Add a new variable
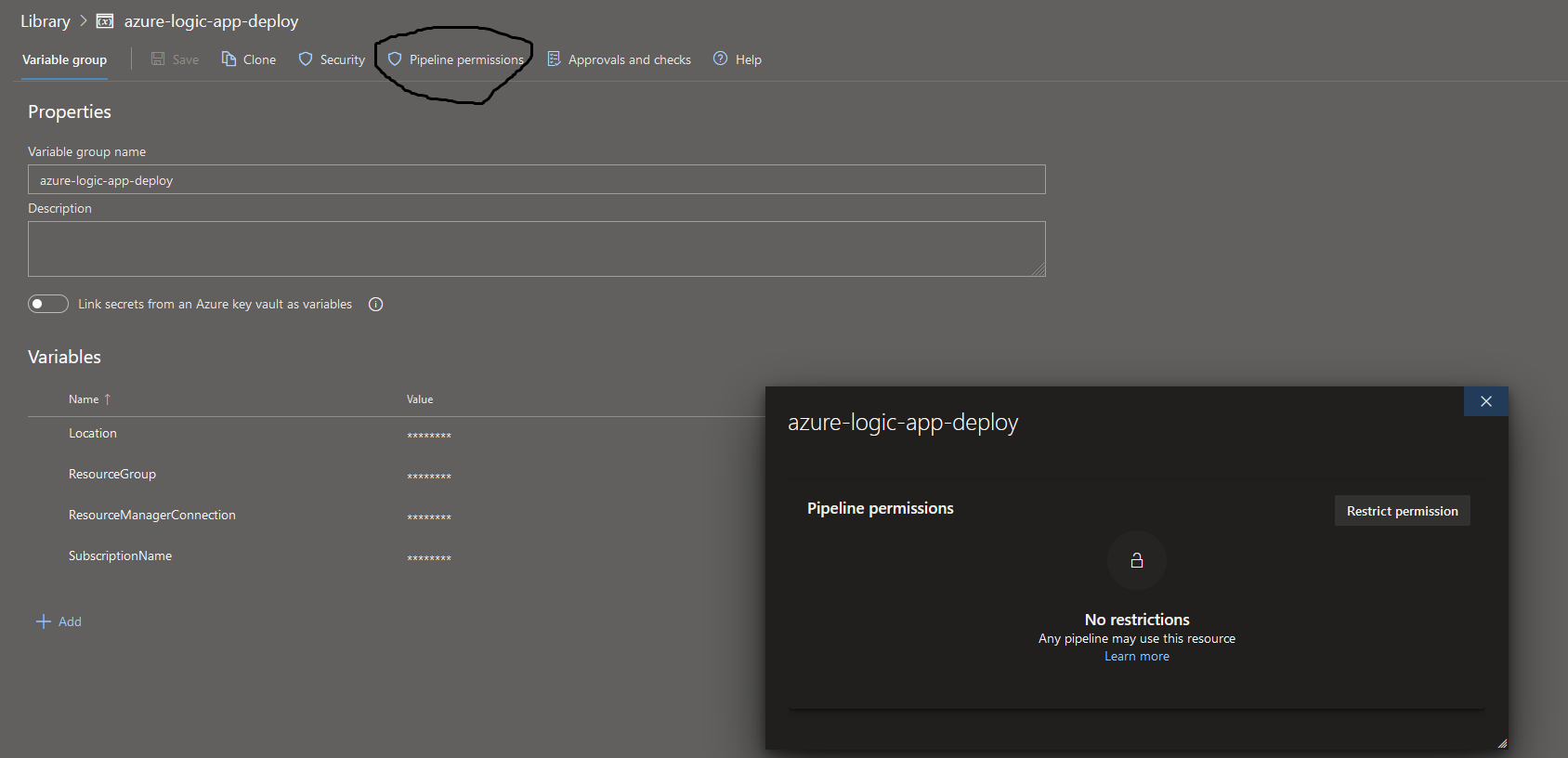The image size is (1568, 758). click(x=59, y=621)
